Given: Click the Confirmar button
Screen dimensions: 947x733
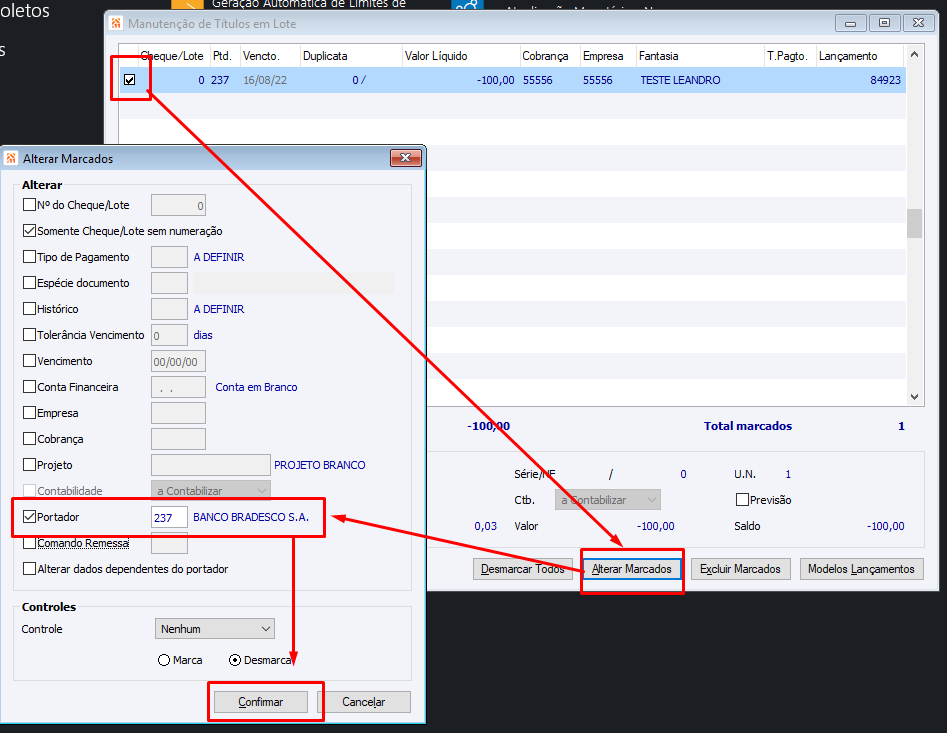Looking at the screenshot, I should coord(260,702).
